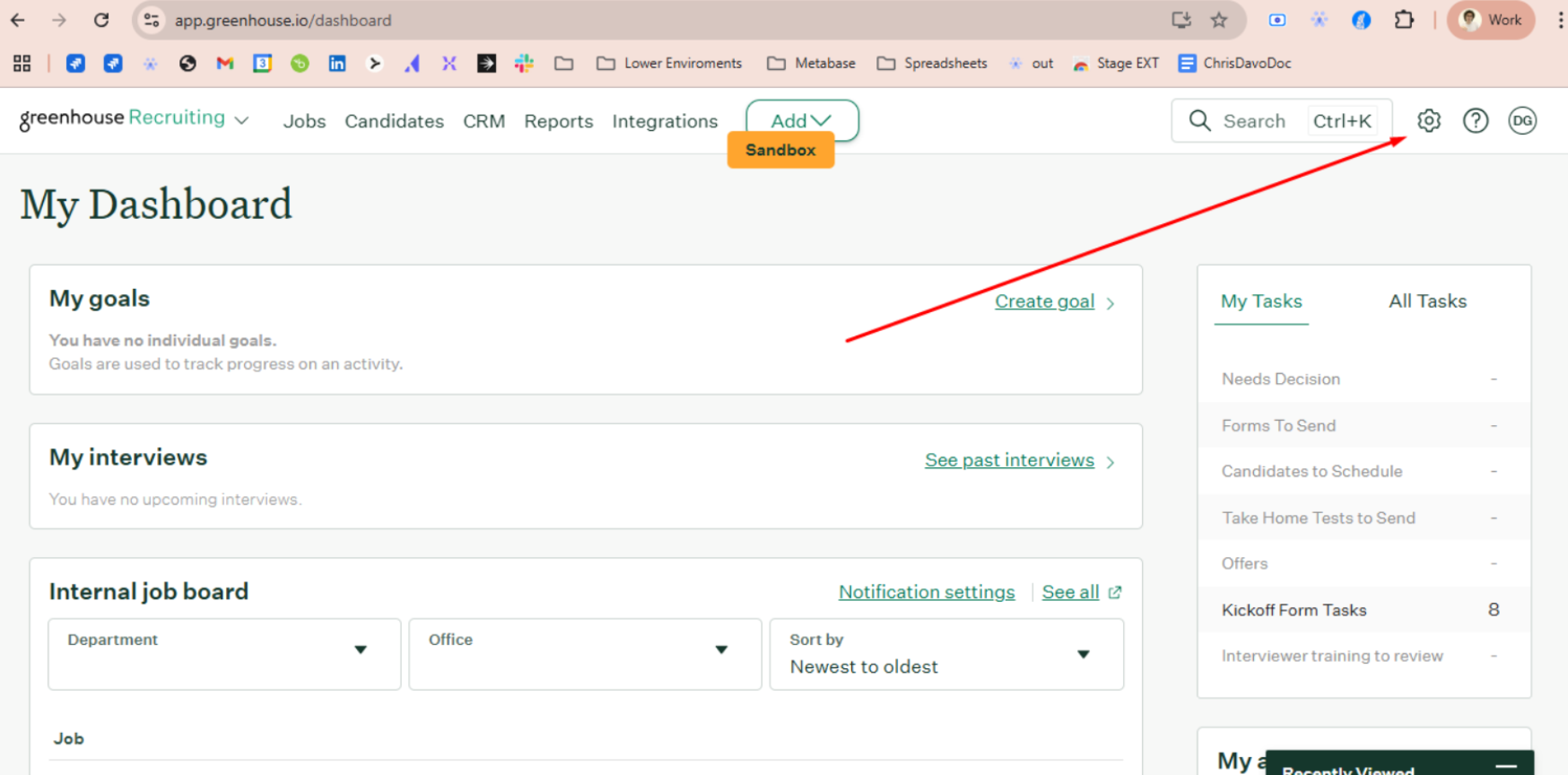Image resolution: width=1568 pixels, height=775 pixels.
Task: Click the purple X bookmark icon
Action: (449, 63)
